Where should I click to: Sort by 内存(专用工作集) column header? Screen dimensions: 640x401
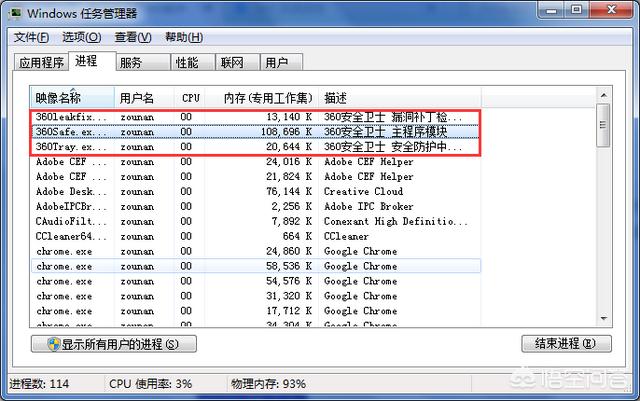click(x=262, y=98)
